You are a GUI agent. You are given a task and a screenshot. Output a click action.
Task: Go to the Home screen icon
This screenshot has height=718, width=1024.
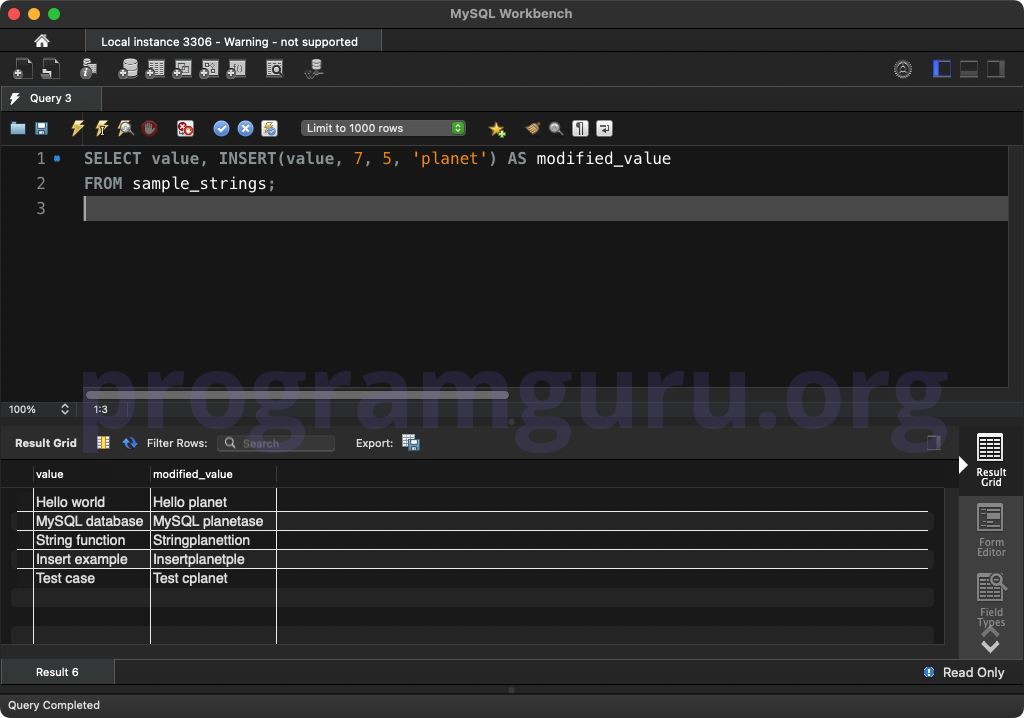point(42,41)
